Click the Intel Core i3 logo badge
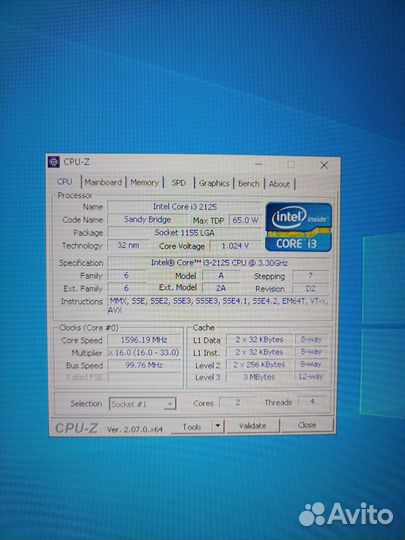The height and width of the screenshot is (540, 405). [299, 227]
